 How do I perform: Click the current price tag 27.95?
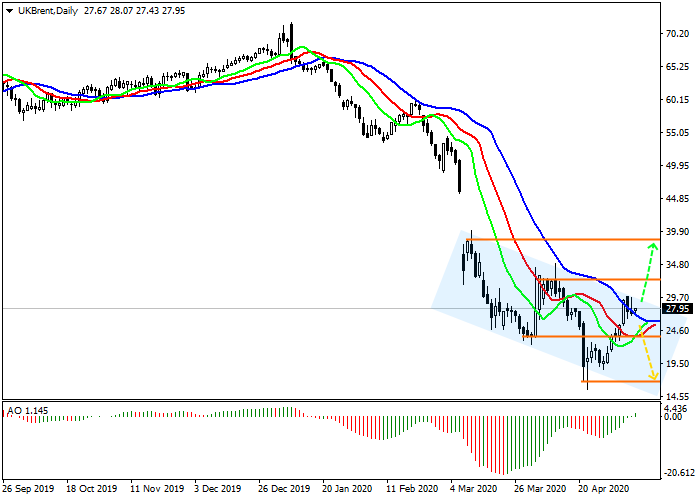click(678, 309)
